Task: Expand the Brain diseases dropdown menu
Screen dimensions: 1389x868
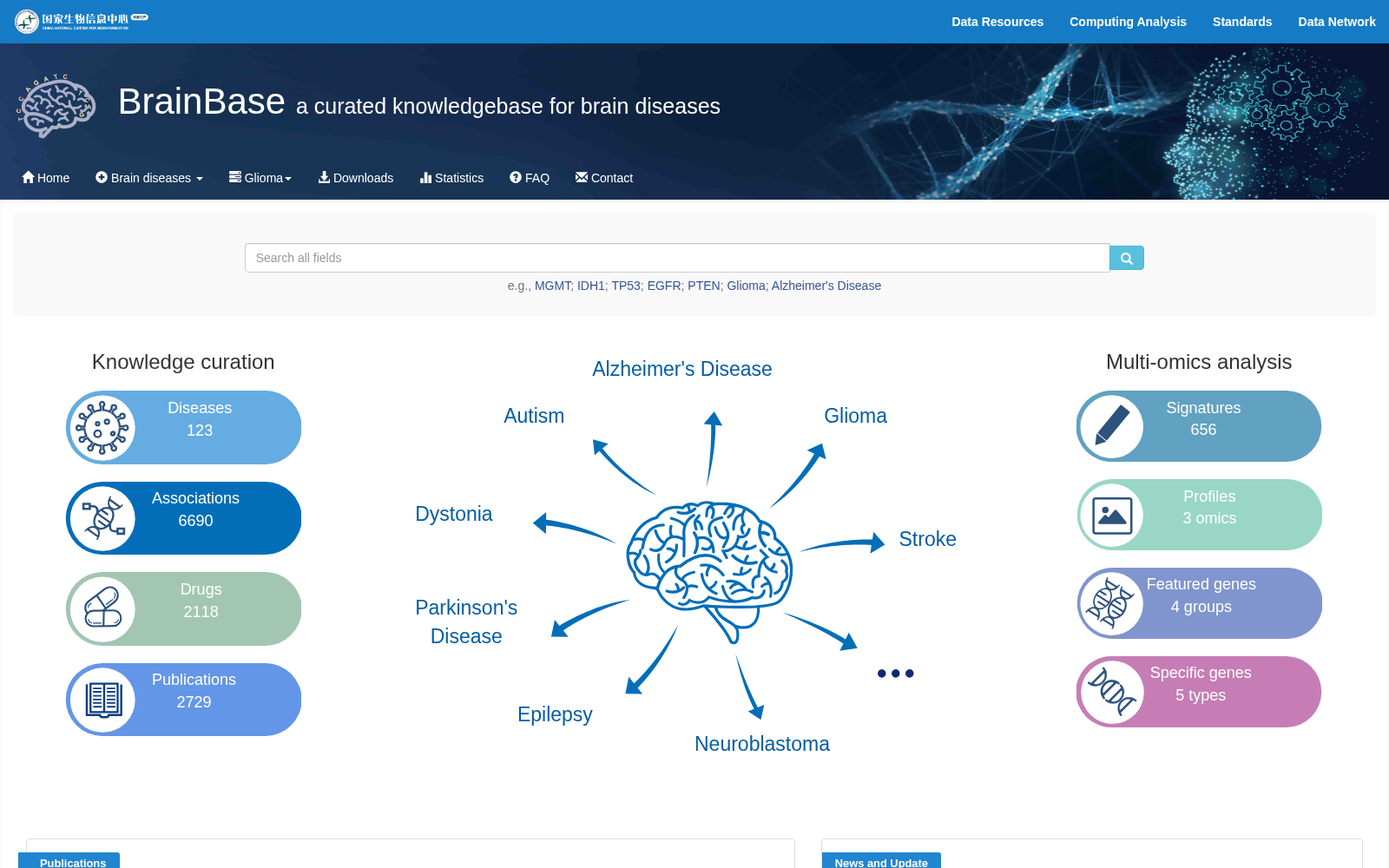Action: click(149, 178)
